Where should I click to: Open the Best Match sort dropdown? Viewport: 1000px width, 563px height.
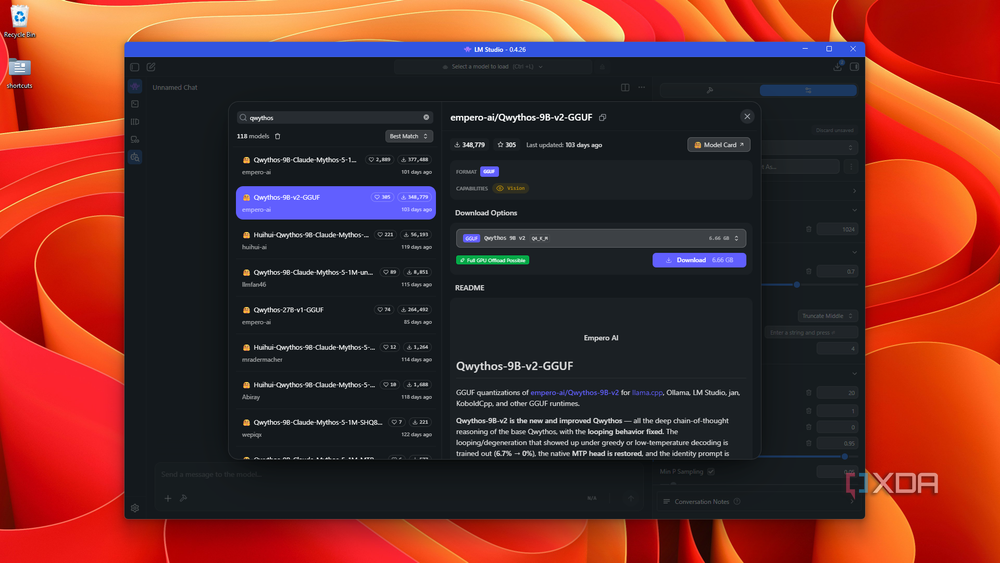click(409, 136)
